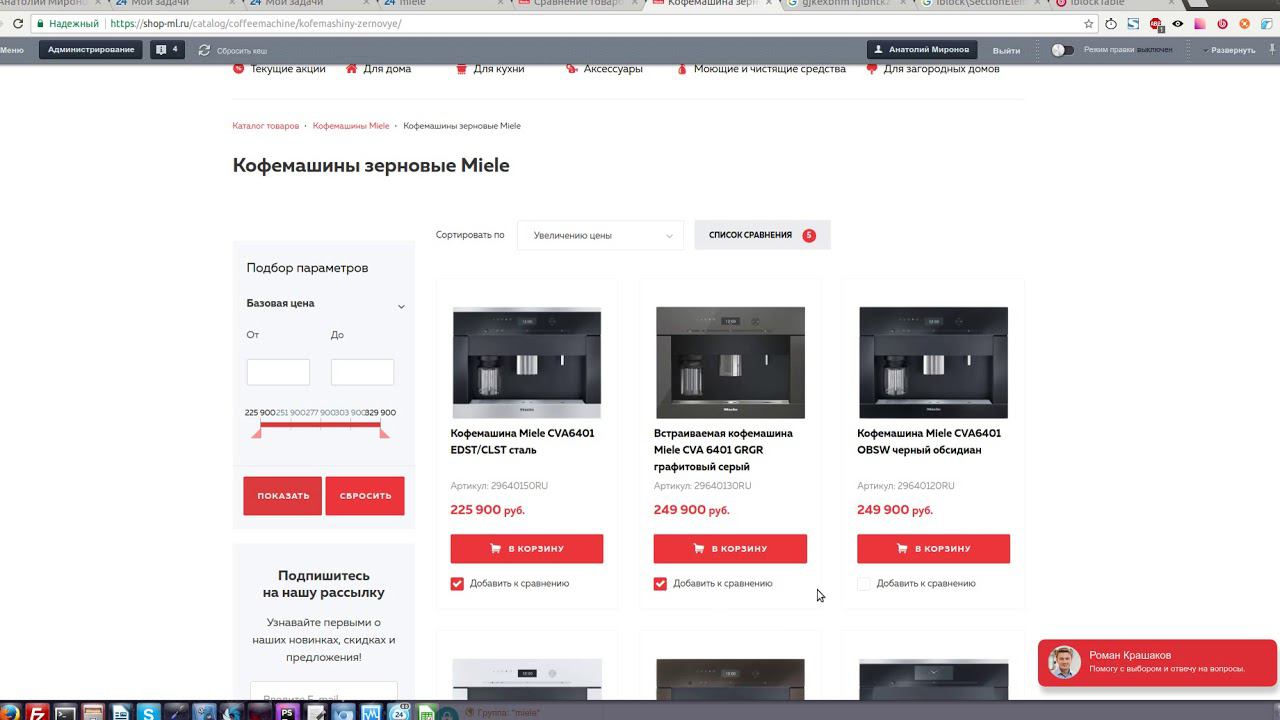Add CVA 6401 GRGR графитовый серый to cart

pyautogui.click(x=730, y=549)
